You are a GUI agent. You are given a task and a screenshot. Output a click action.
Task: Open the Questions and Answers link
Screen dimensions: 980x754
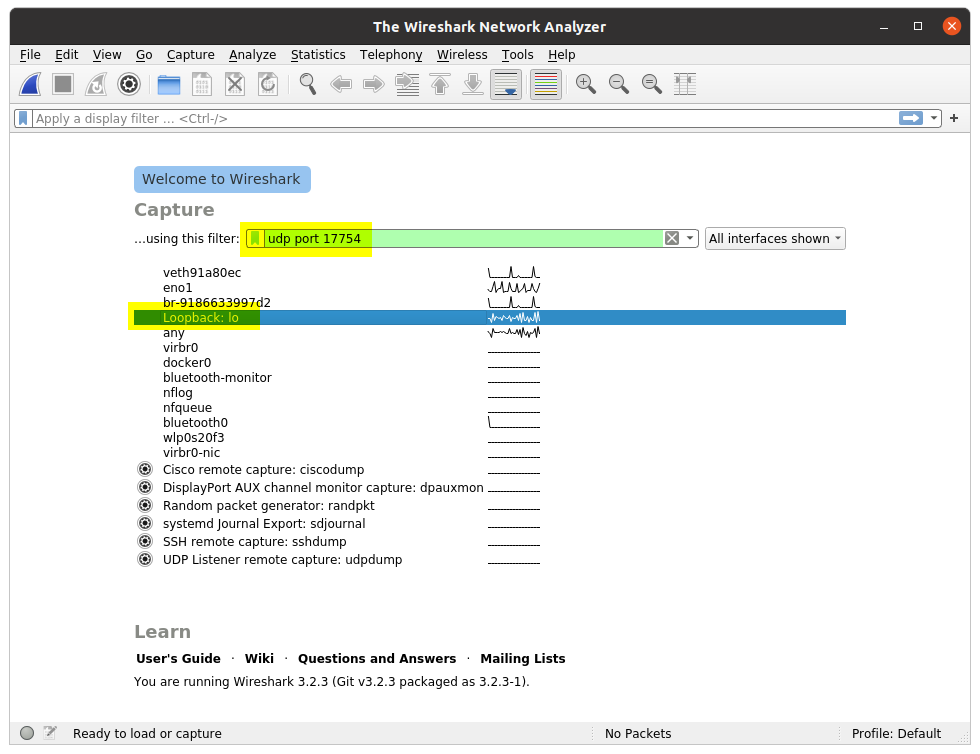pyautogui.click(x=377, y=658)
